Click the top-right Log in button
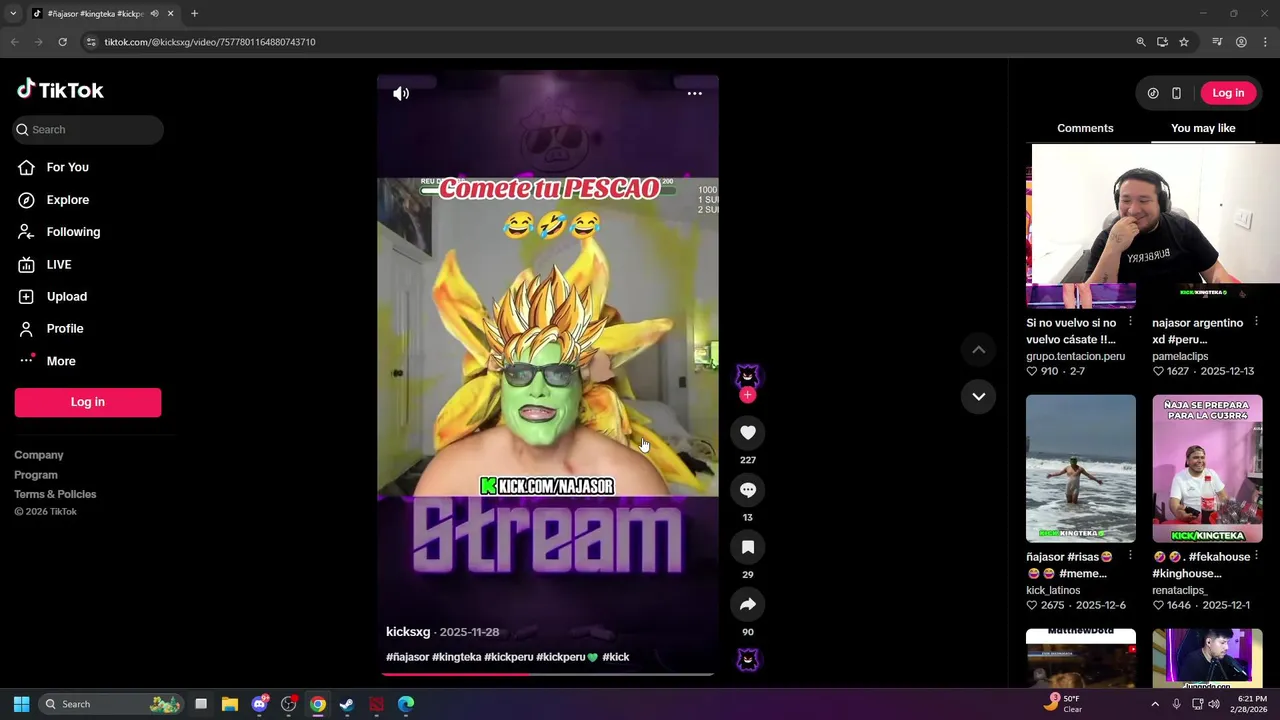This screenshot has width=1280, height=720. pos(1228,93)
